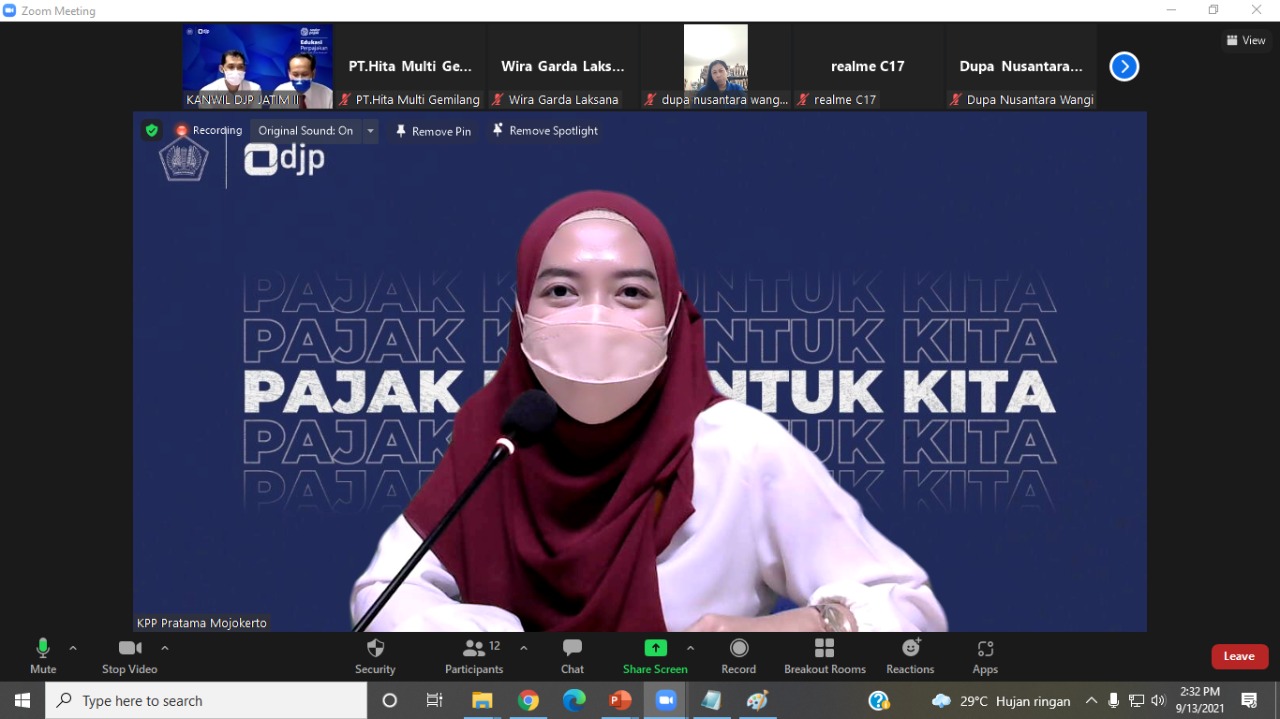Viewport: 1280px width, 719px height.
Task: Select the KANWIL DJP JATIM II video thumbnail
Action: (258, 66)
